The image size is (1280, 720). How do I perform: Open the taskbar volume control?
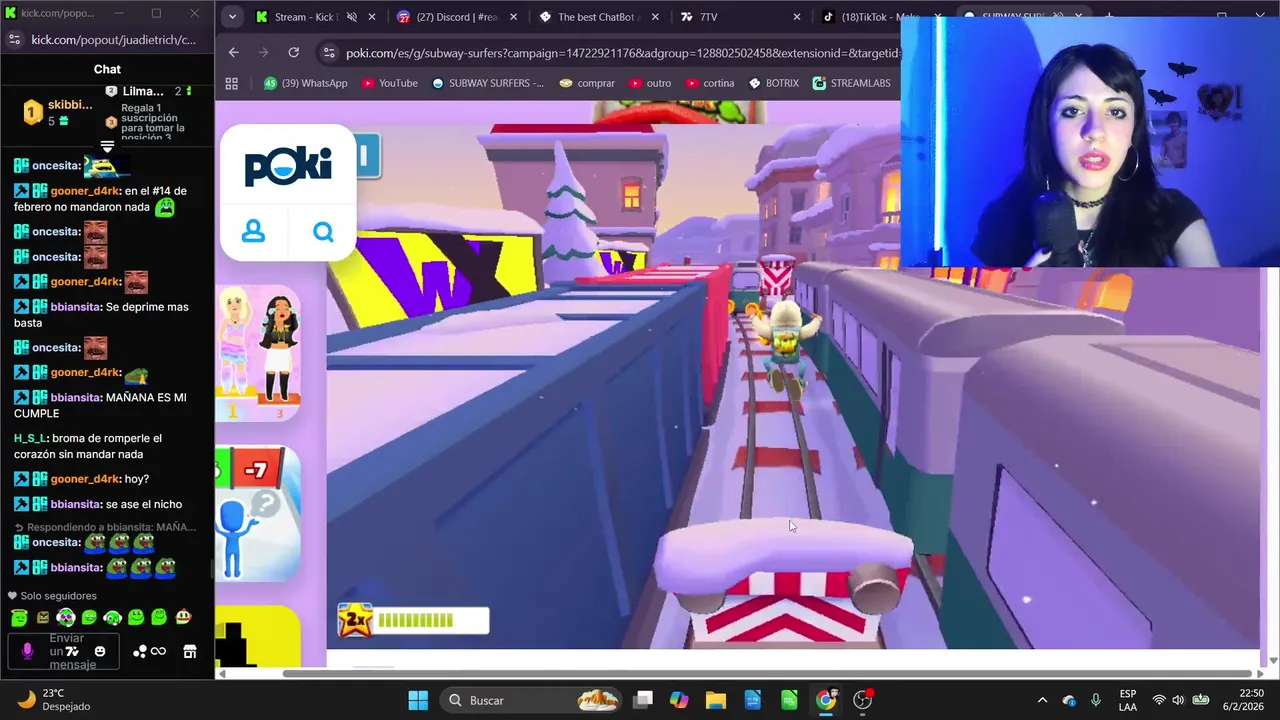coord(1178,700)
